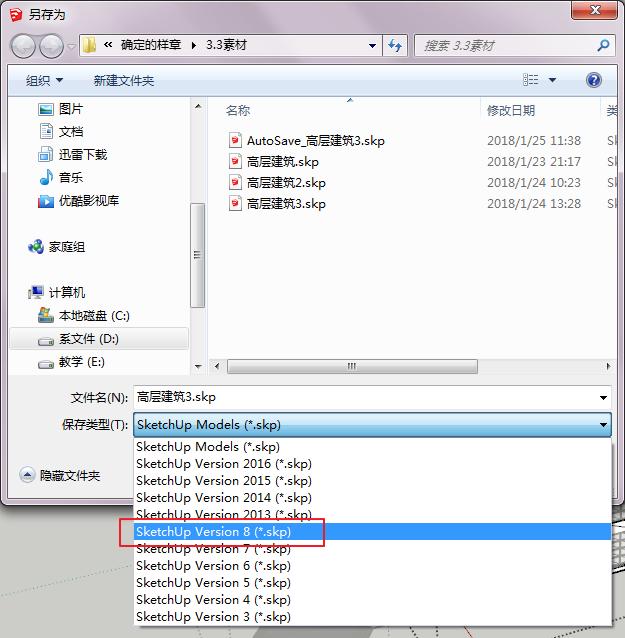Image resolution: width=625 pixels, height=638 pixels.
Task: Collapse the 保存类型 combo box
Action: pyautogui.click(x=372, y=425)
